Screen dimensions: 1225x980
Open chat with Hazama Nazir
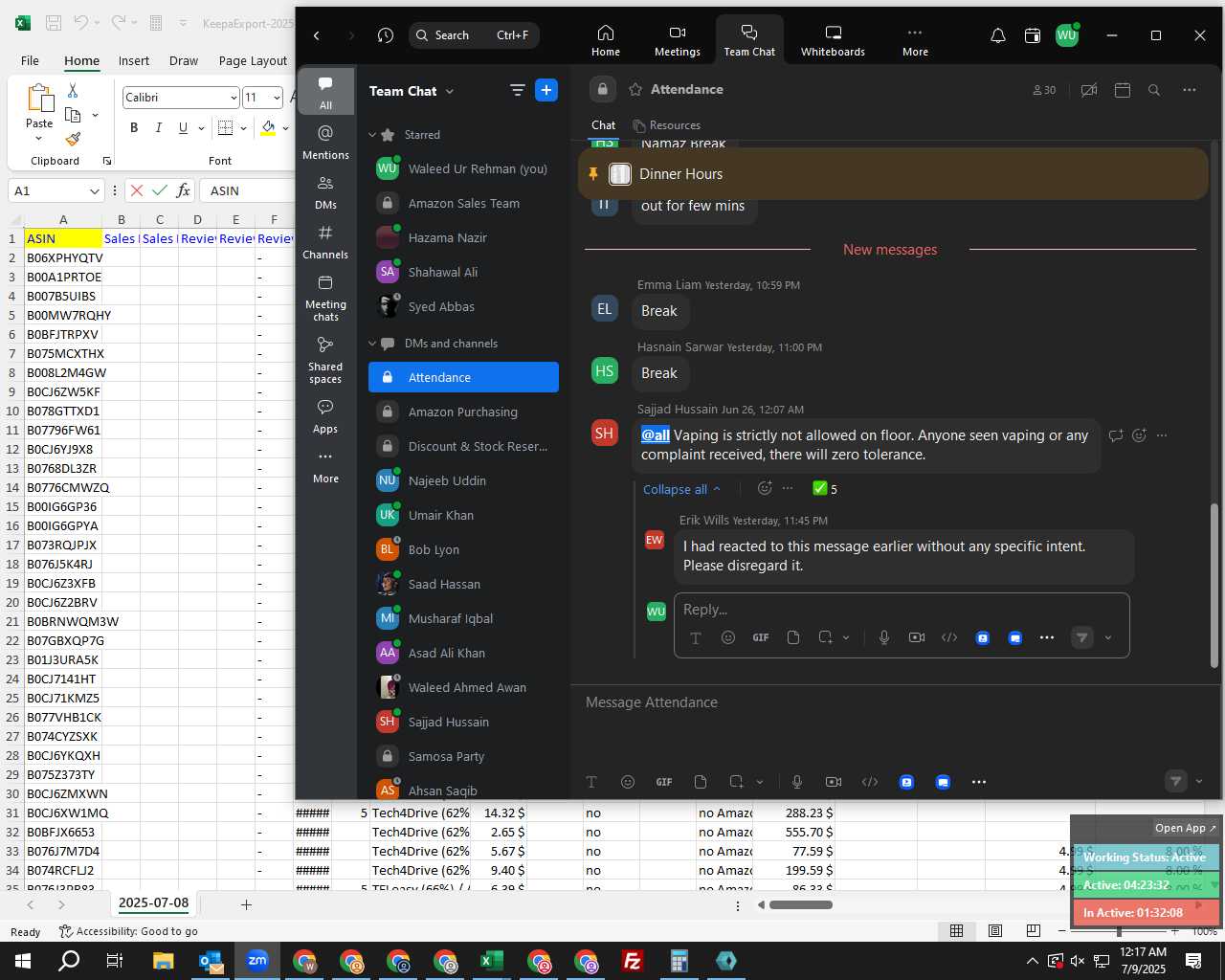(x=463, y=237)
